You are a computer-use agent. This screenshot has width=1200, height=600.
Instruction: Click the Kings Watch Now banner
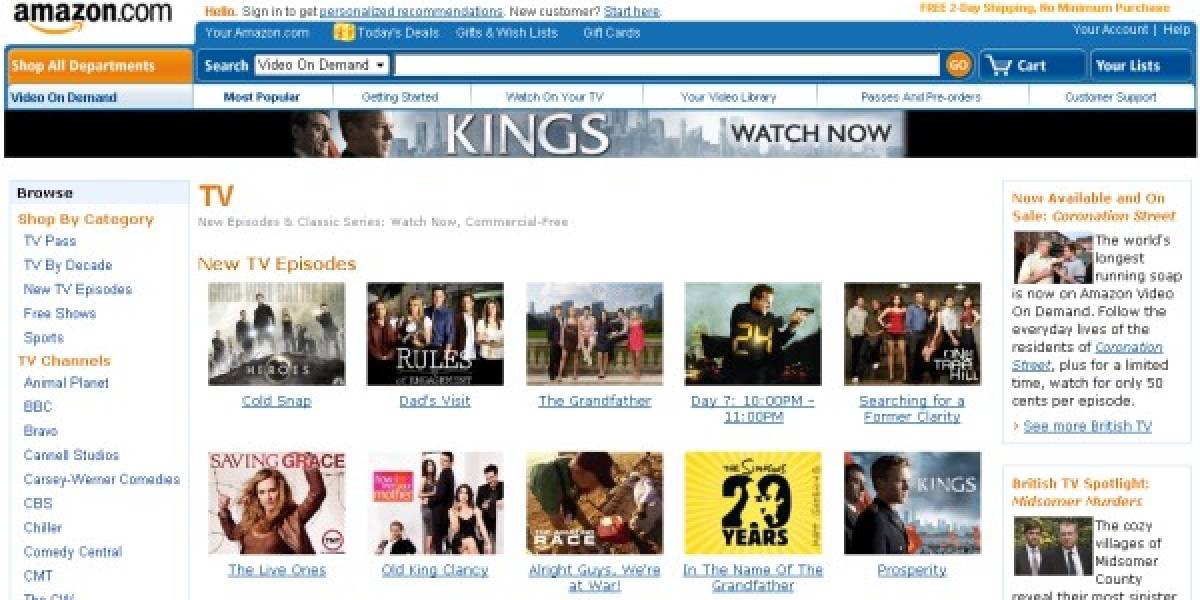[599, 133]
